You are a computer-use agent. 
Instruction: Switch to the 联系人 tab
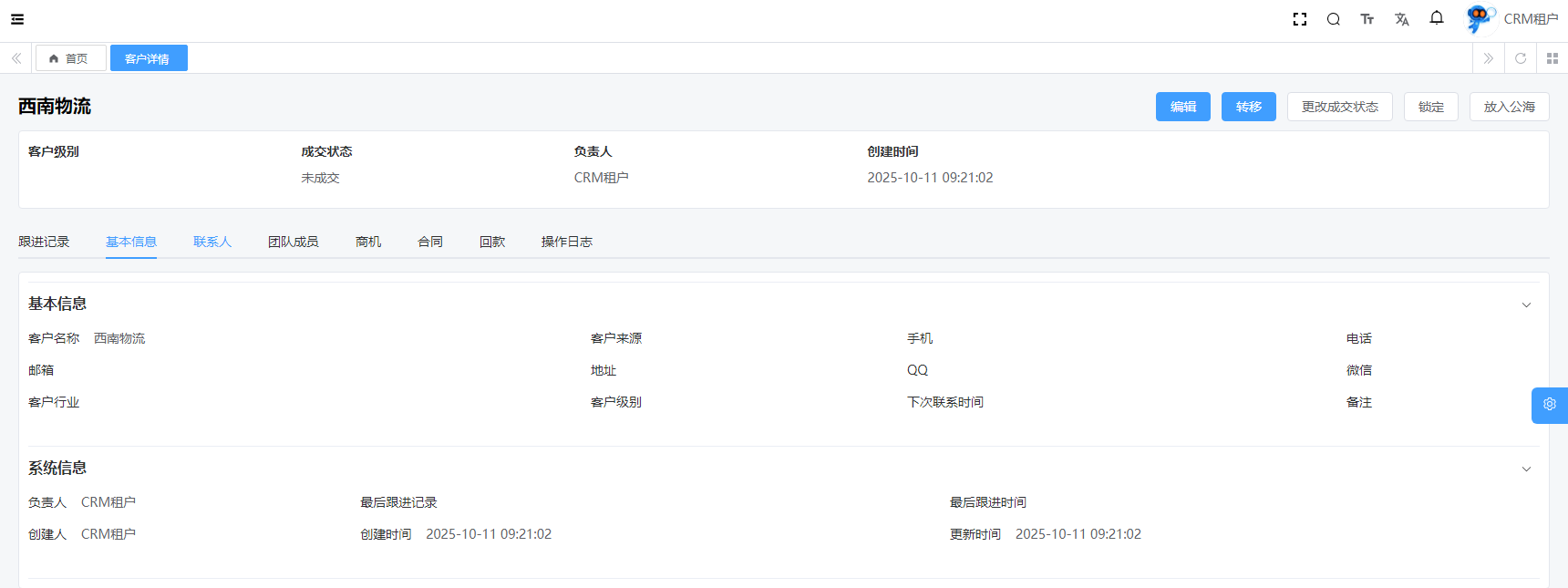pyautogui.click(x=212, y=242)
